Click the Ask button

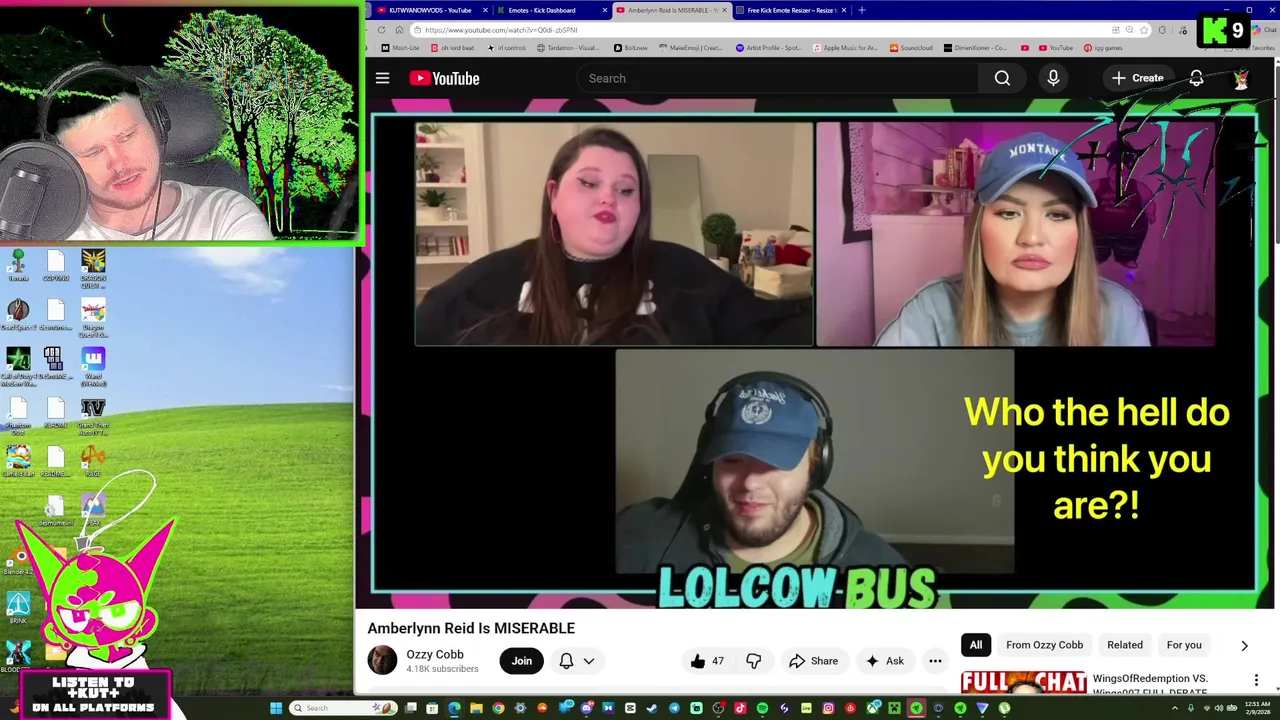click(885, 661)
